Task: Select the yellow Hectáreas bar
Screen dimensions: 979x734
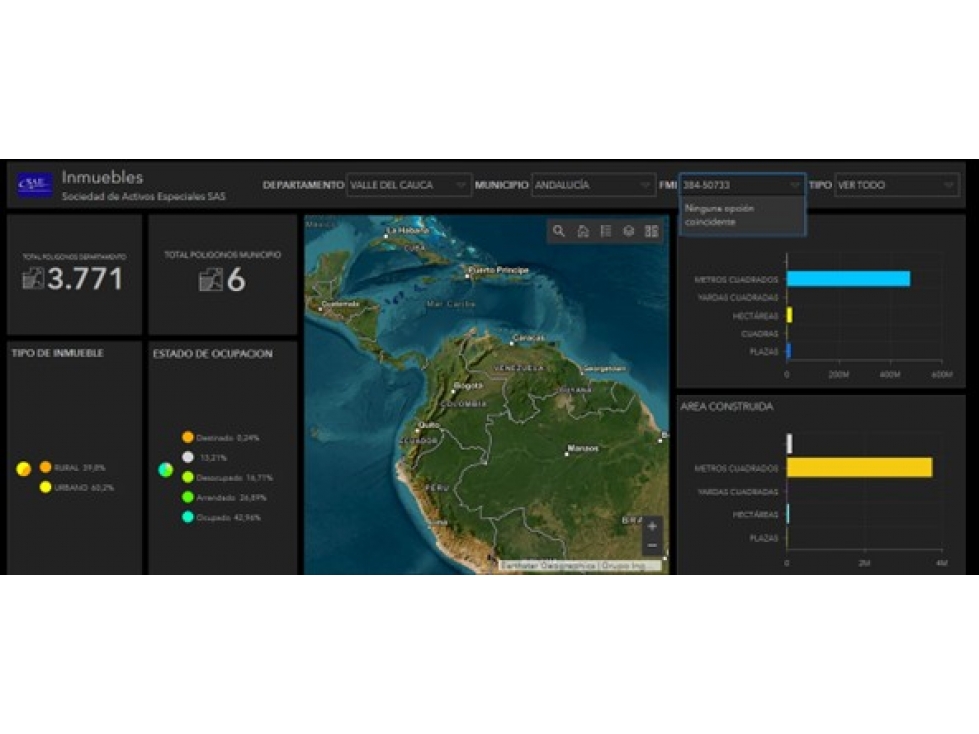Action: 790,315
